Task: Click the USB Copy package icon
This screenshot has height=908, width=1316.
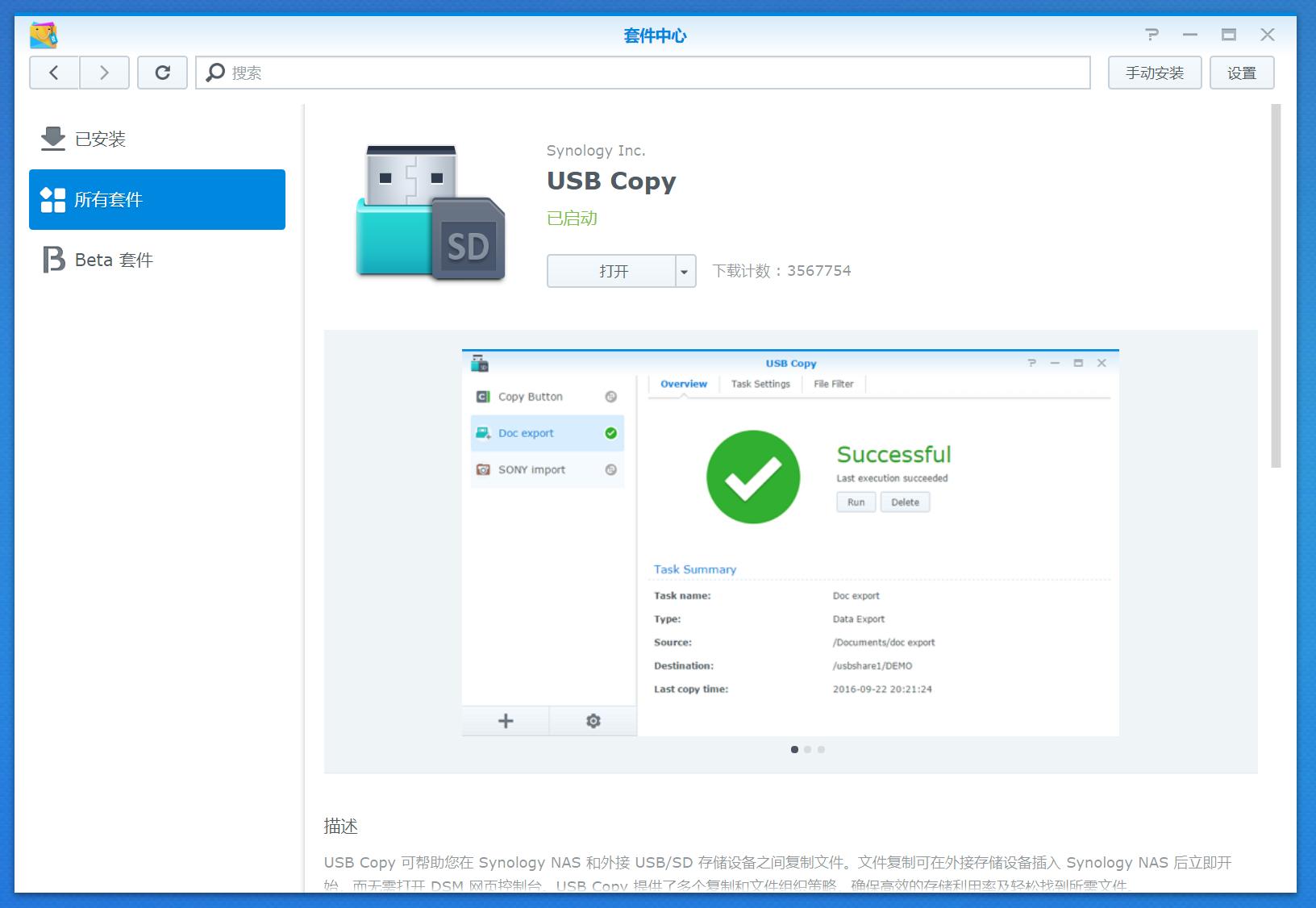Action: (431, 213)
